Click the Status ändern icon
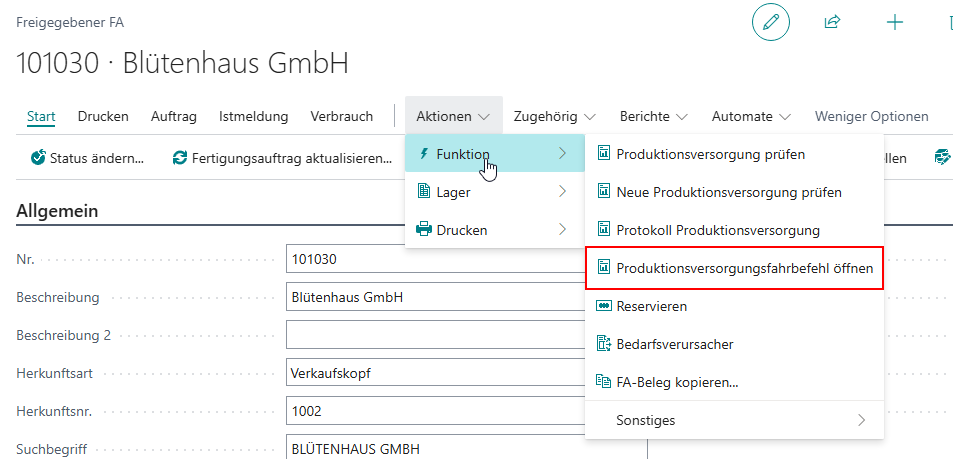Image resolution: width=953 pixels, height=459 pixels. (x=38, y=158)
